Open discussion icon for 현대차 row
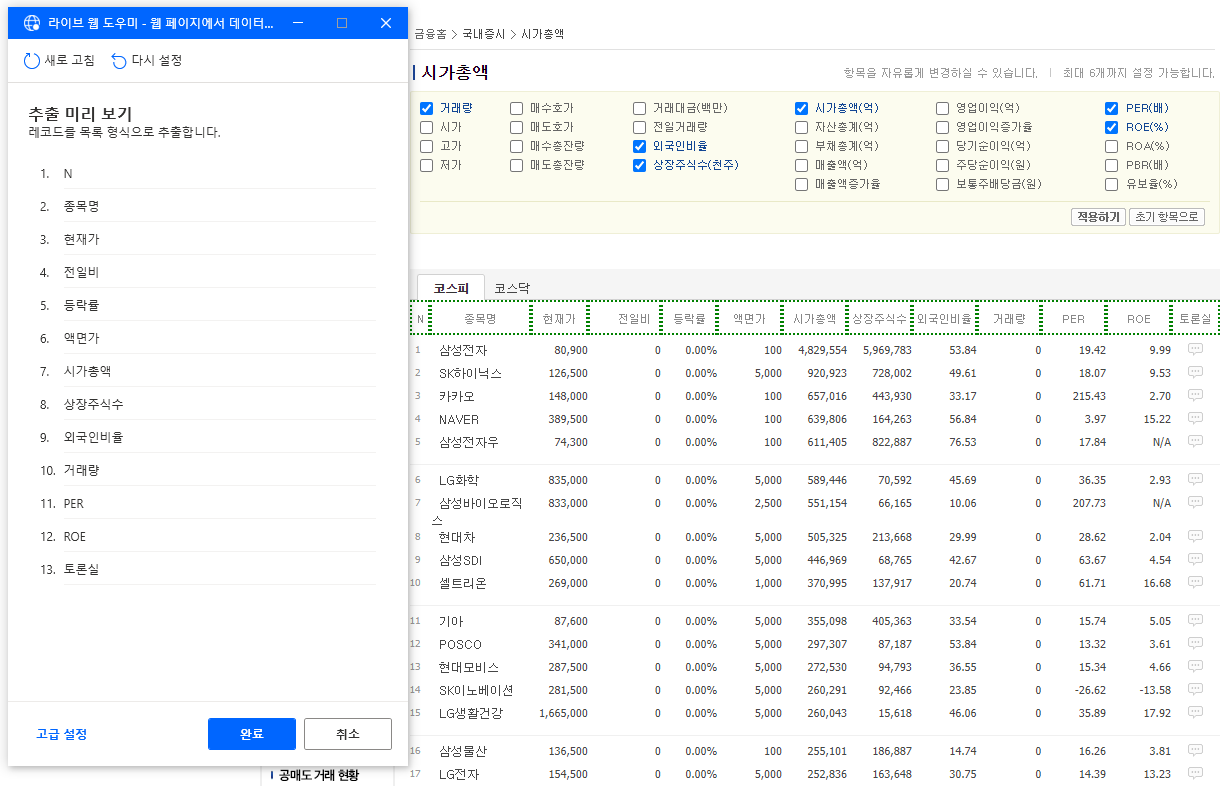 (x=1195, y=537)
